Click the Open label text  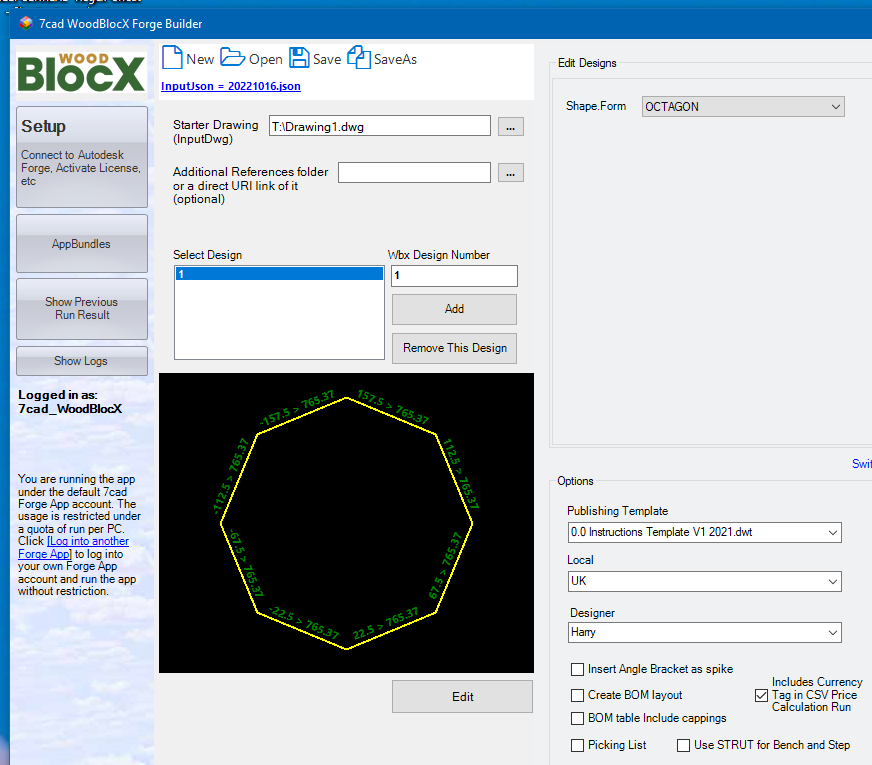(266, 59)
